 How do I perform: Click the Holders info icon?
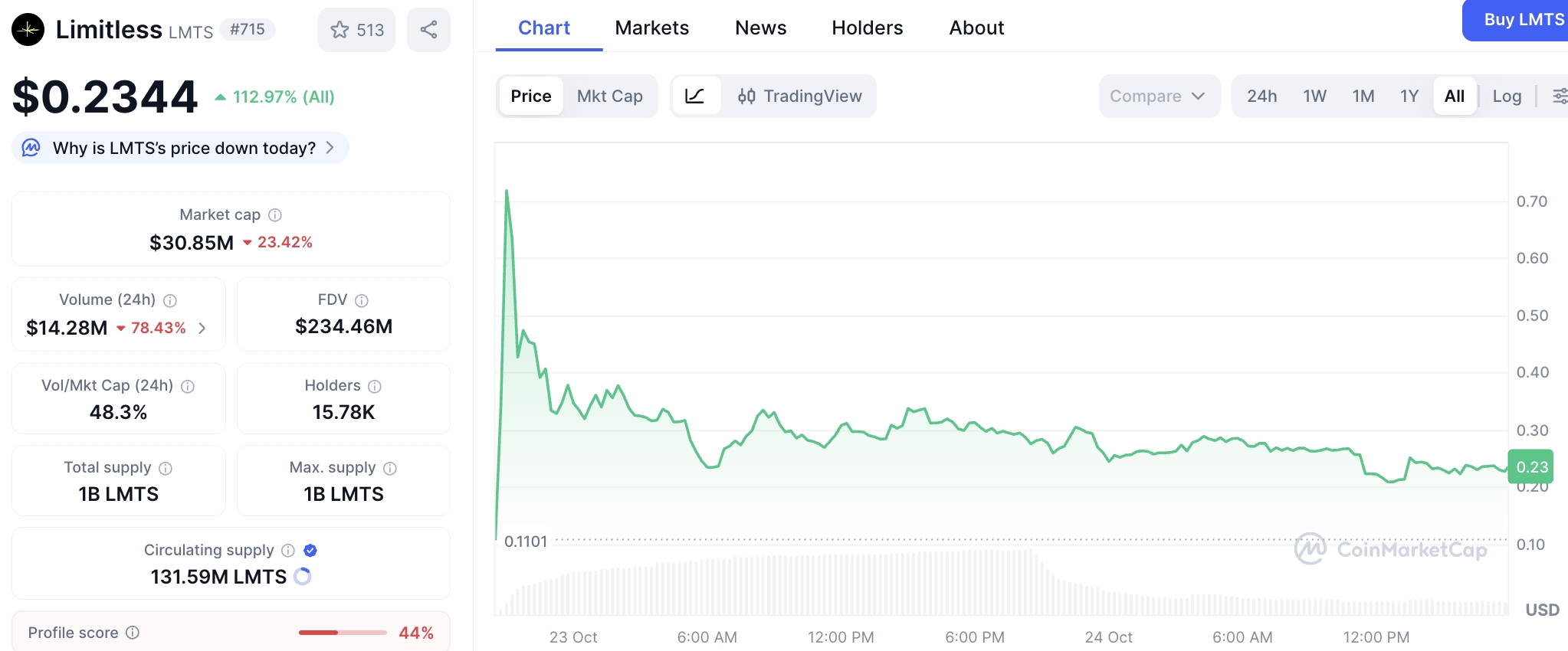[375, 386]
